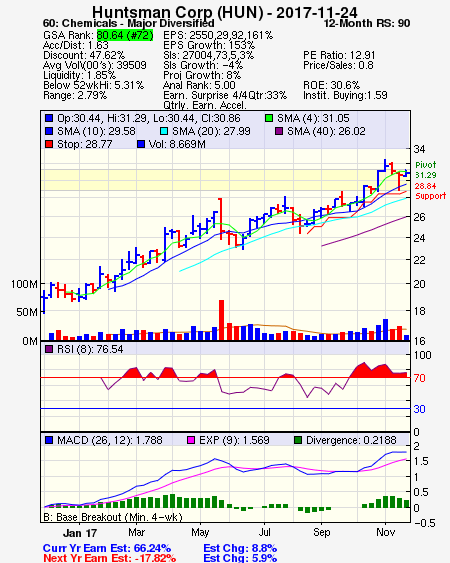450x563 pixels.
Task: Click the purple RSI (8) legend square
Action: 49,349
